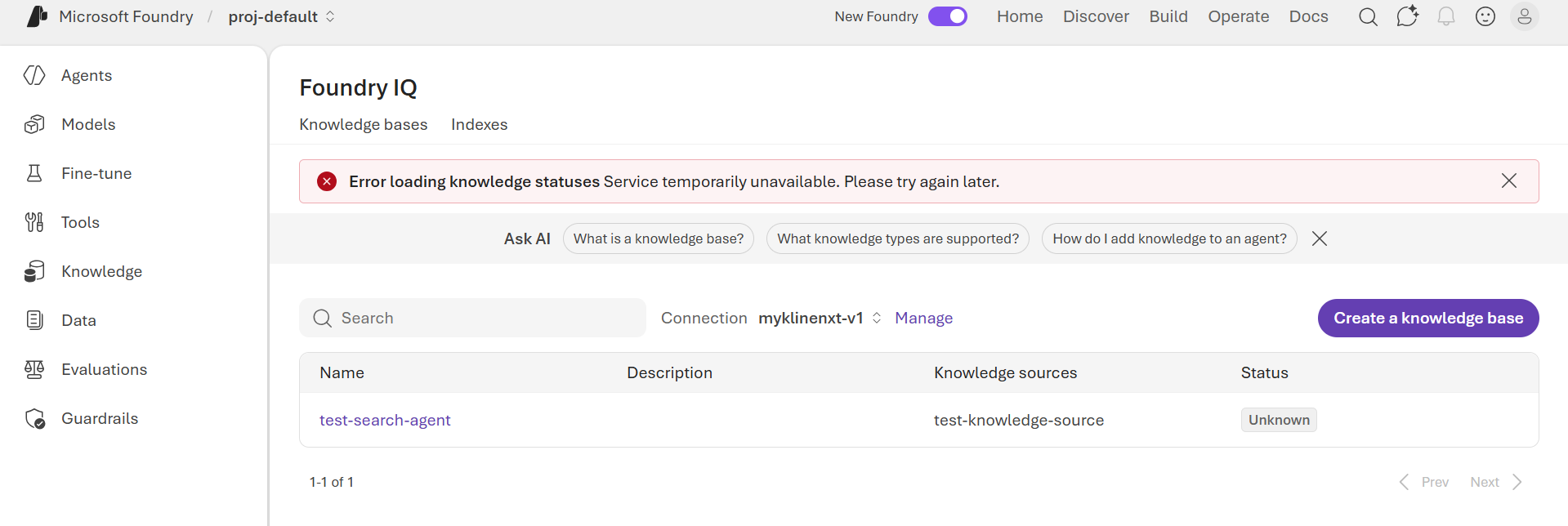Ask AI: What is a knowledge base?
This screenshot has height=526, width=1568.
(659, 238)
